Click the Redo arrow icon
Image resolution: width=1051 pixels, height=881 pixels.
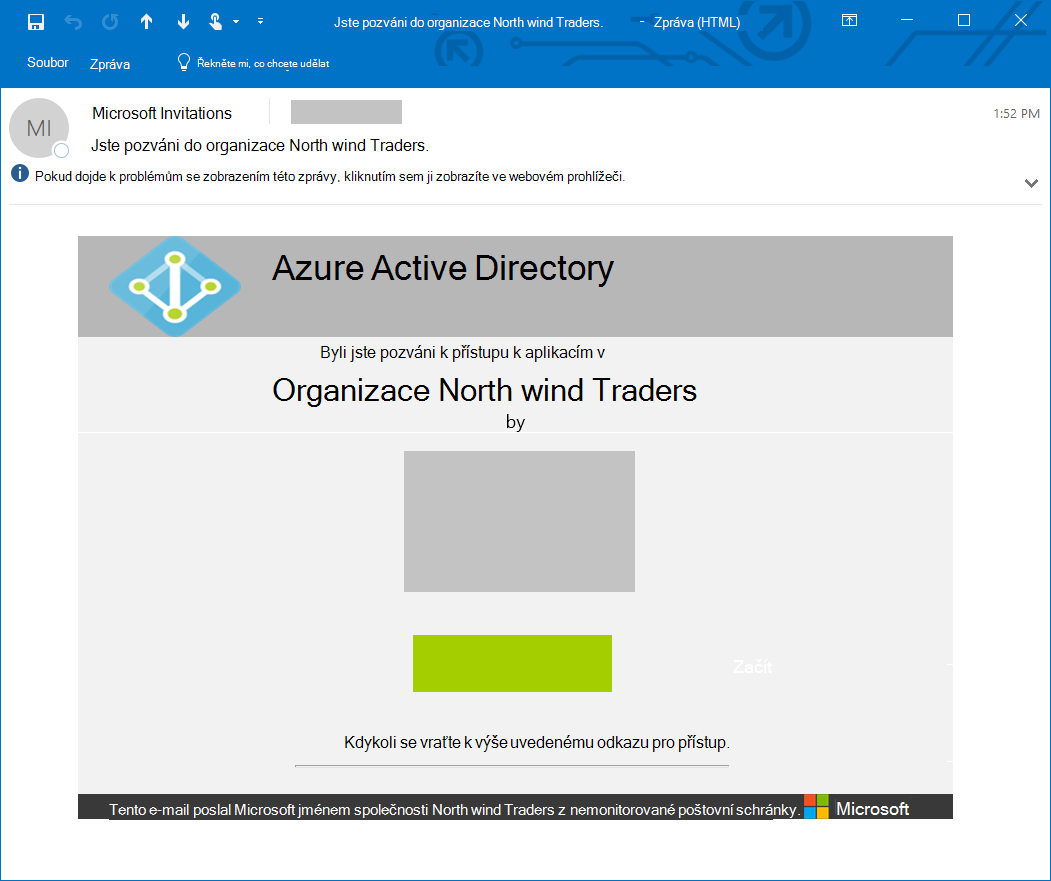point(110,22)
